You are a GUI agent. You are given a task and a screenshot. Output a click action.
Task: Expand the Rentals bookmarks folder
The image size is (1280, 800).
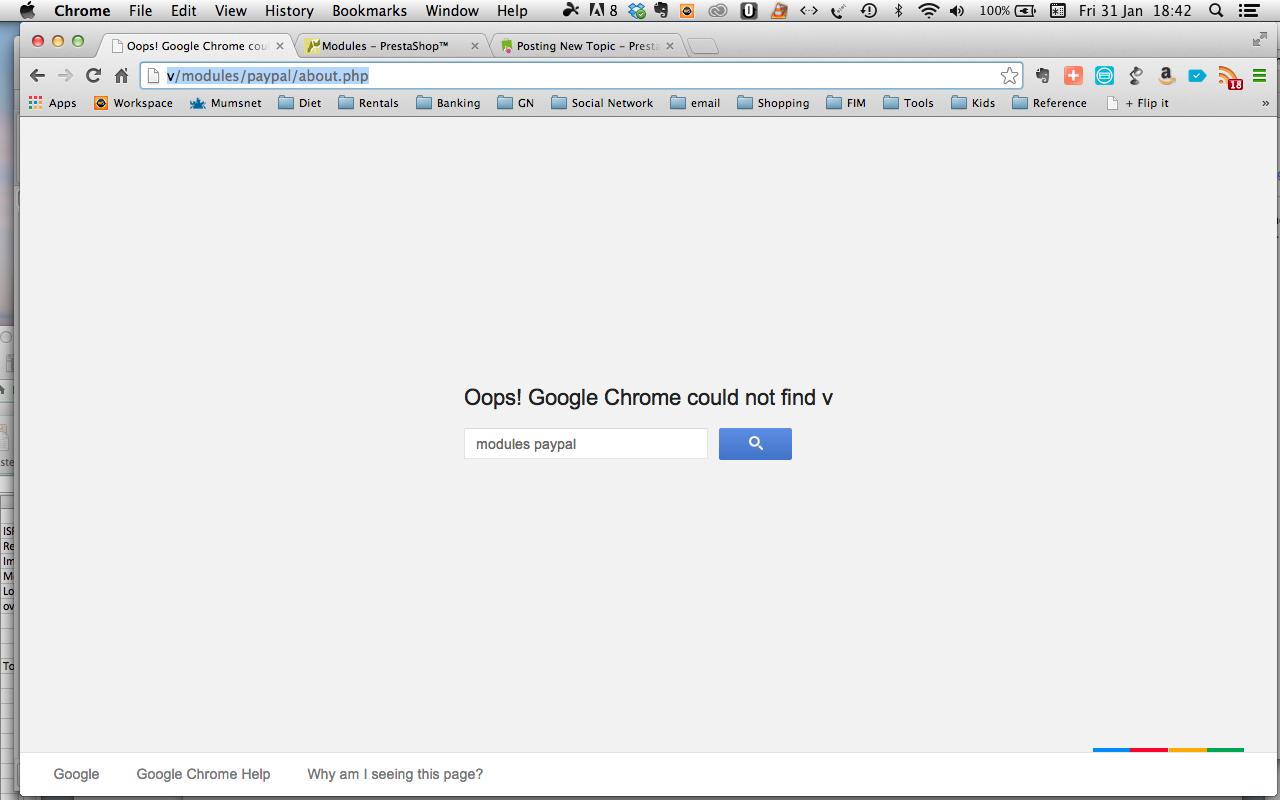[x=369, y=103]
